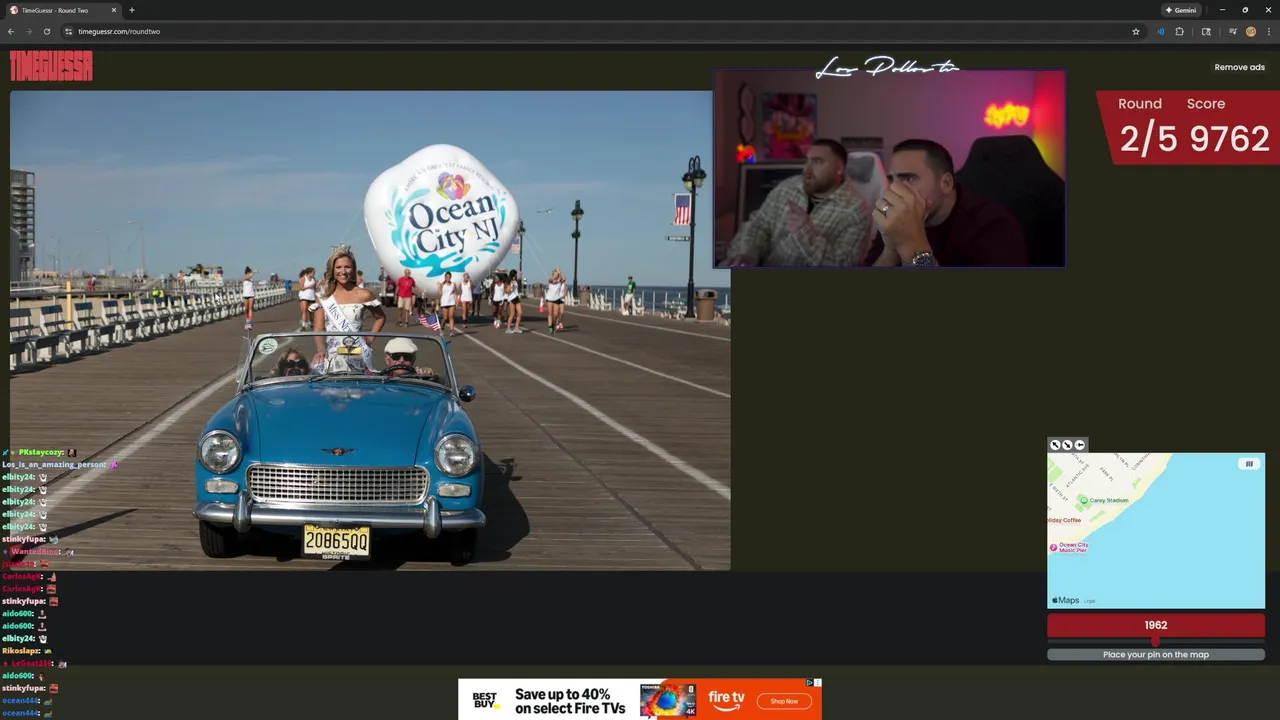Open Chrome's three-dot menu

pyautogui.click(x=1269, y=31)
